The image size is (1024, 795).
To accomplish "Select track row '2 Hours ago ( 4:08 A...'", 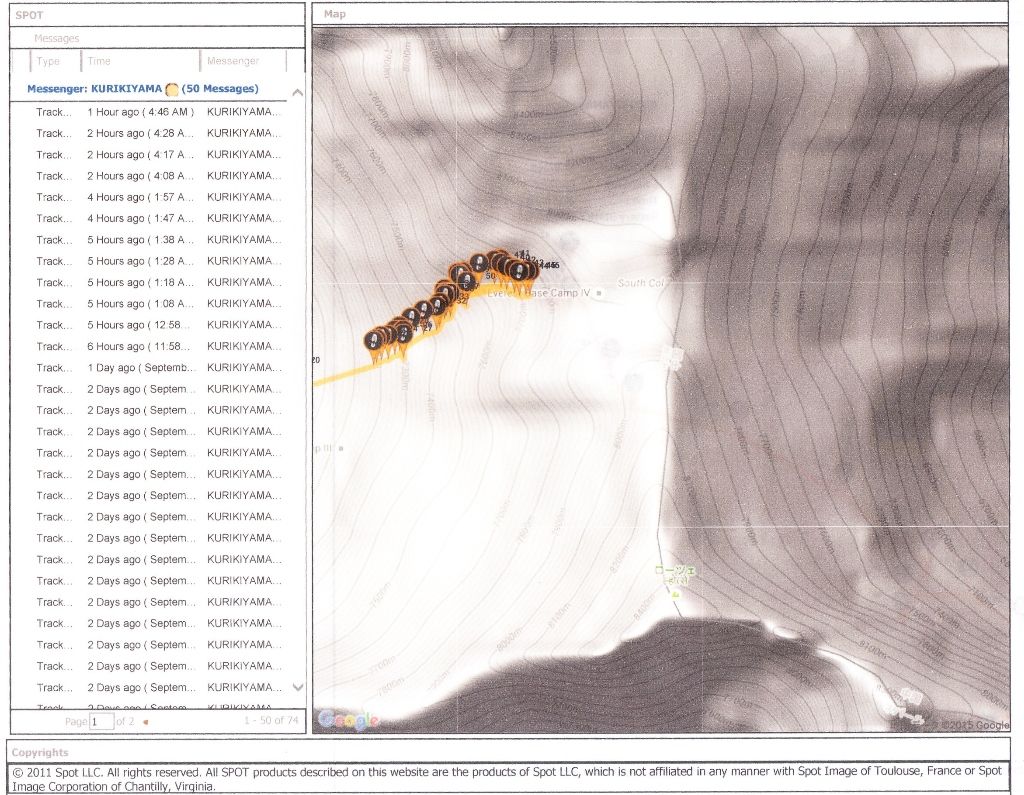I will pos(157,176).
